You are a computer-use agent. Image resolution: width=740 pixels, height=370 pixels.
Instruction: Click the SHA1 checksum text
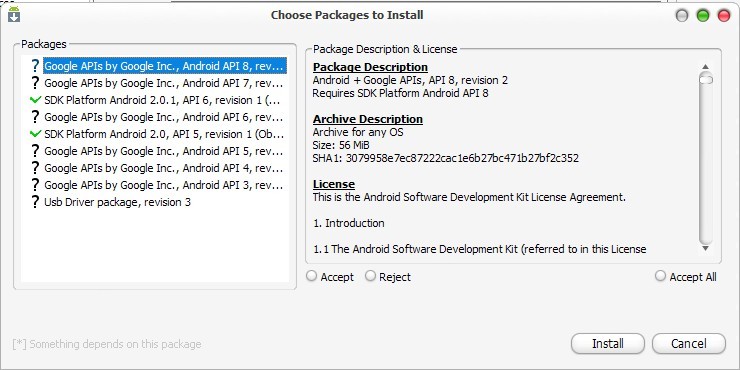(446, 158)
